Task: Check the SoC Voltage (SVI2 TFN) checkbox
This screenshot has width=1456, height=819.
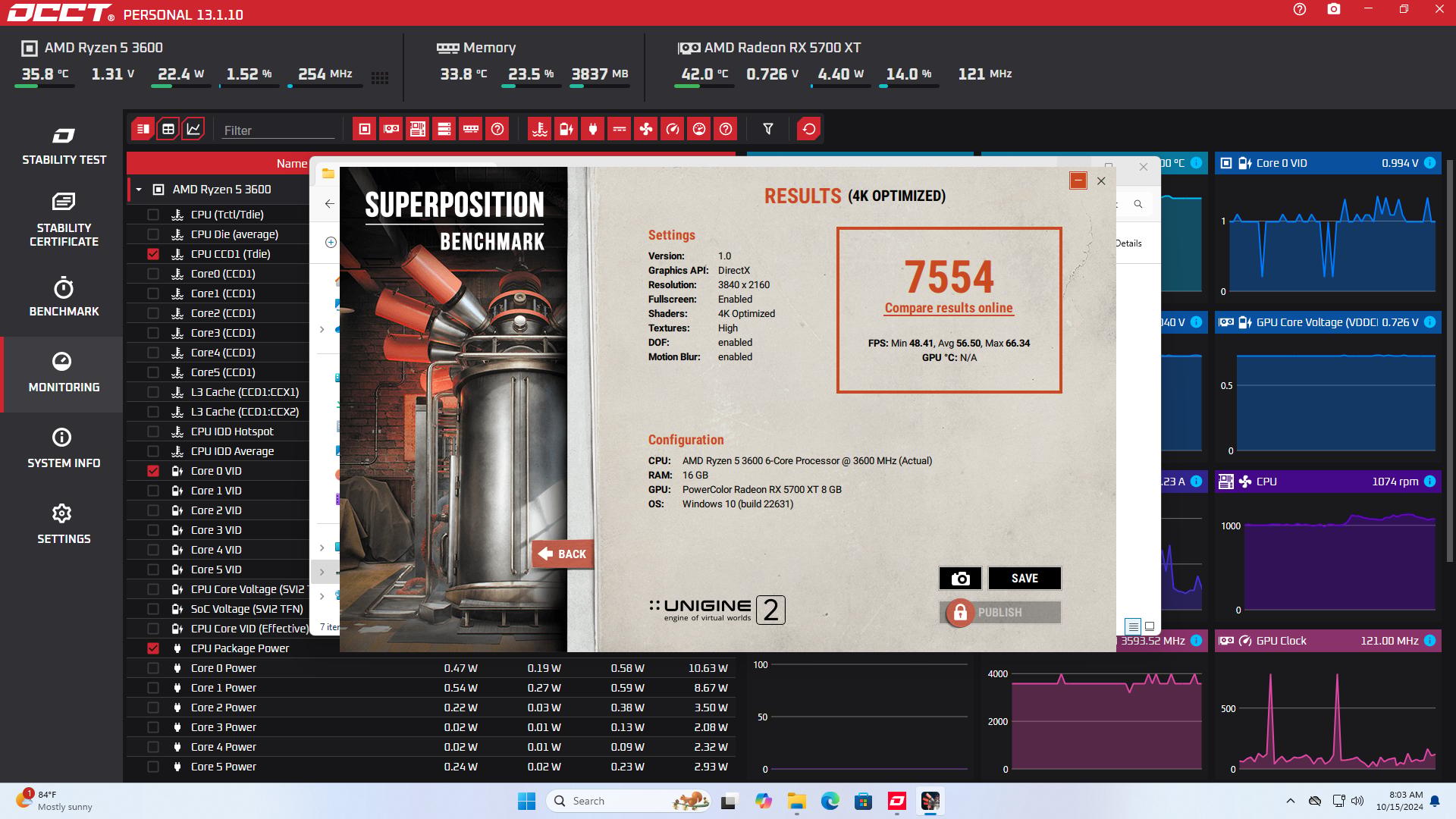Action: (x=153, y=609)
